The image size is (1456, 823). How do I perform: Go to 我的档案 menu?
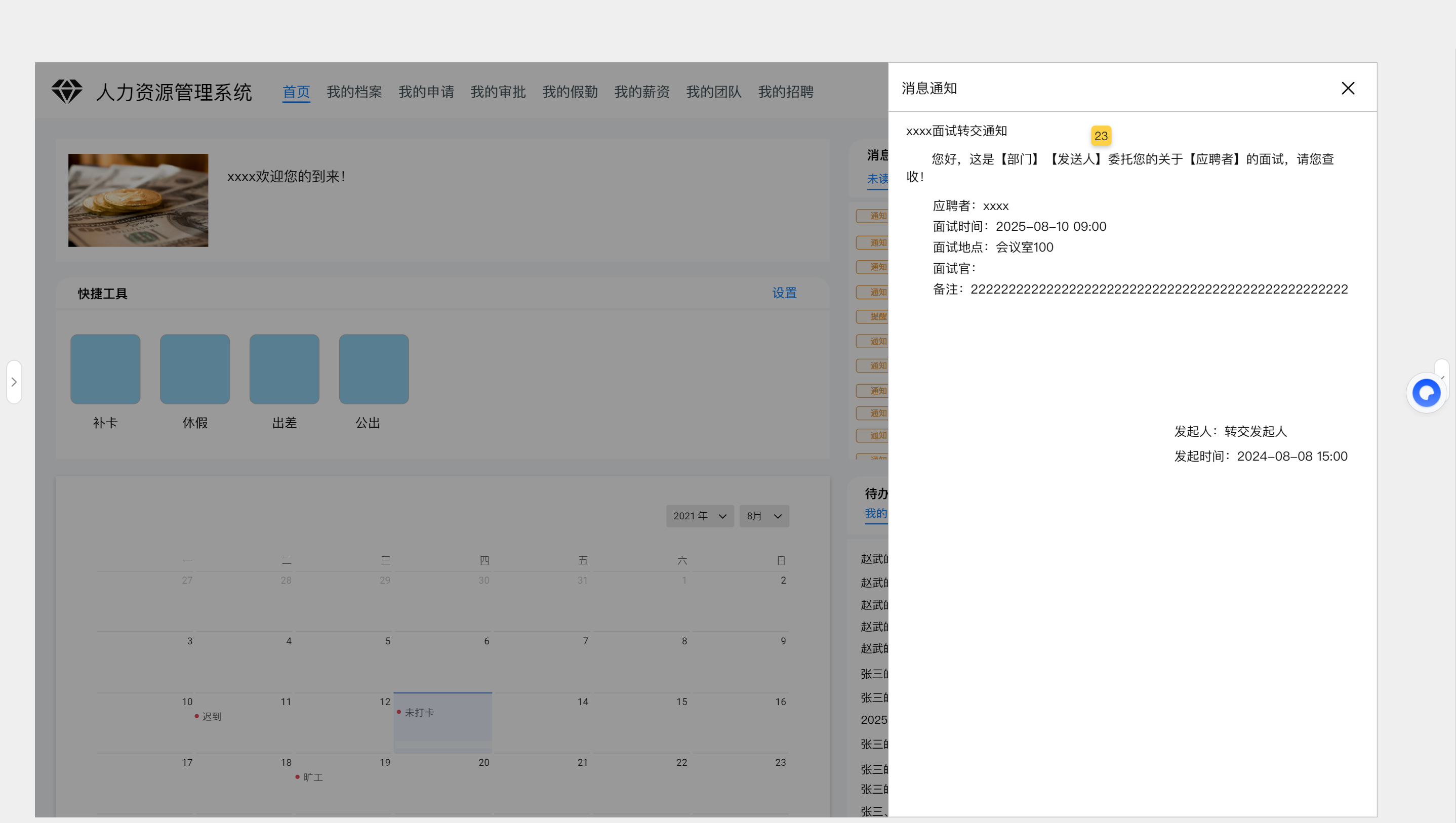click(x=354, y=92)
